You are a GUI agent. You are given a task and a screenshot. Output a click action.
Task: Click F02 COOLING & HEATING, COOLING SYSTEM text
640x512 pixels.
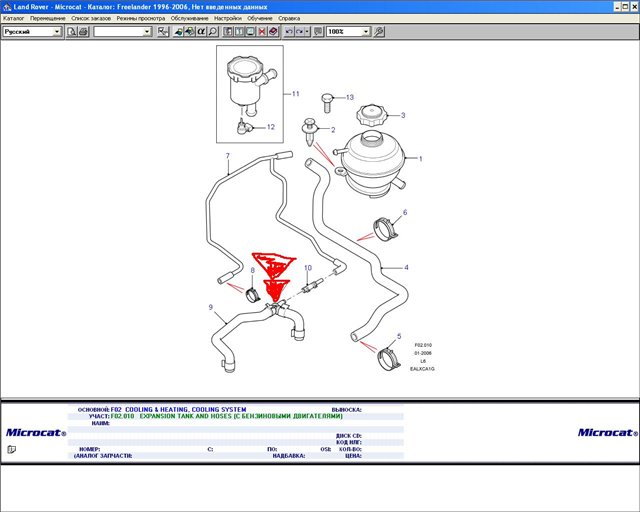coord(178,410)
